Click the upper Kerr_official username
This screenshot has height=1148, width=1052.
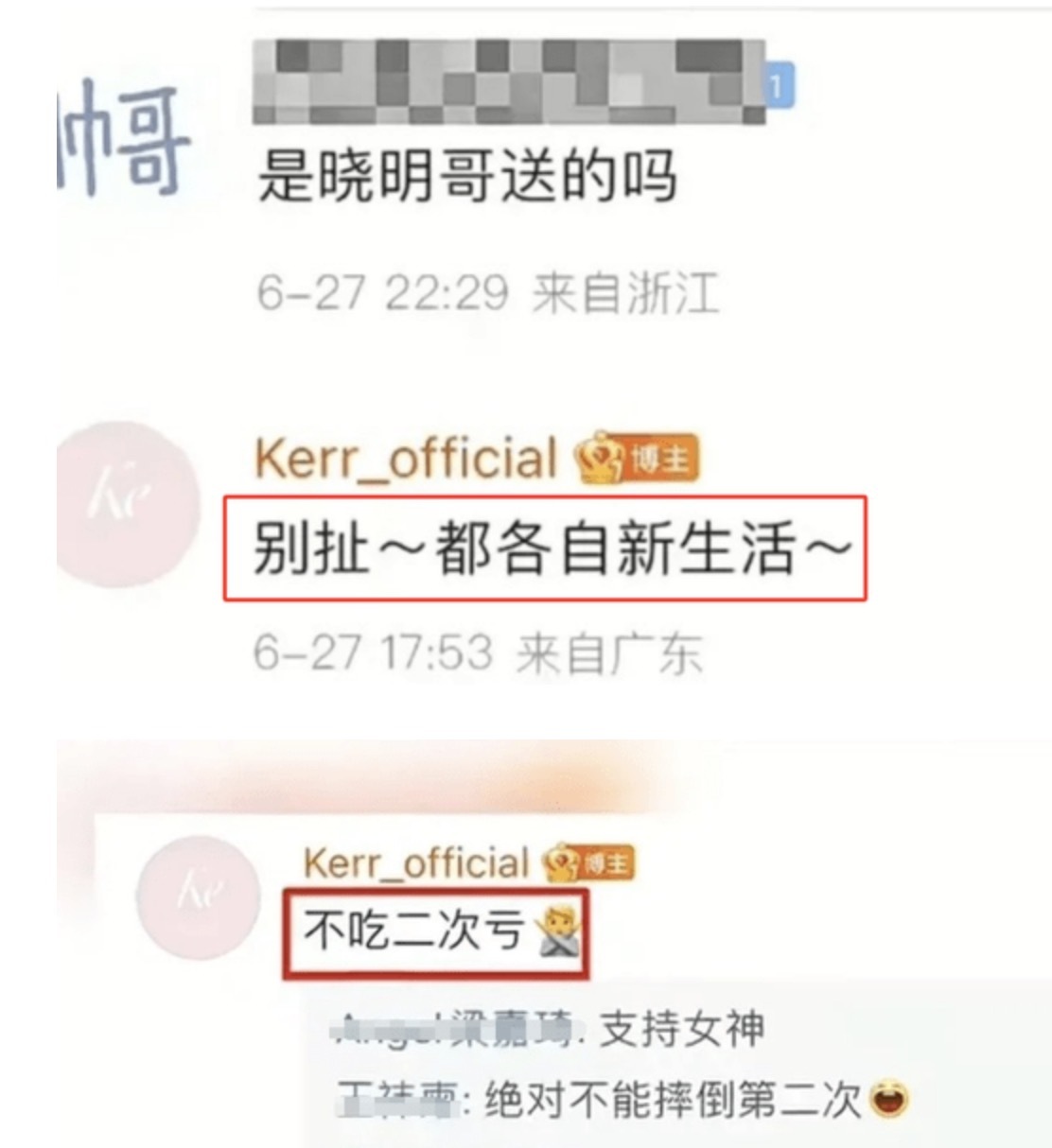click(x=406, y=459)
